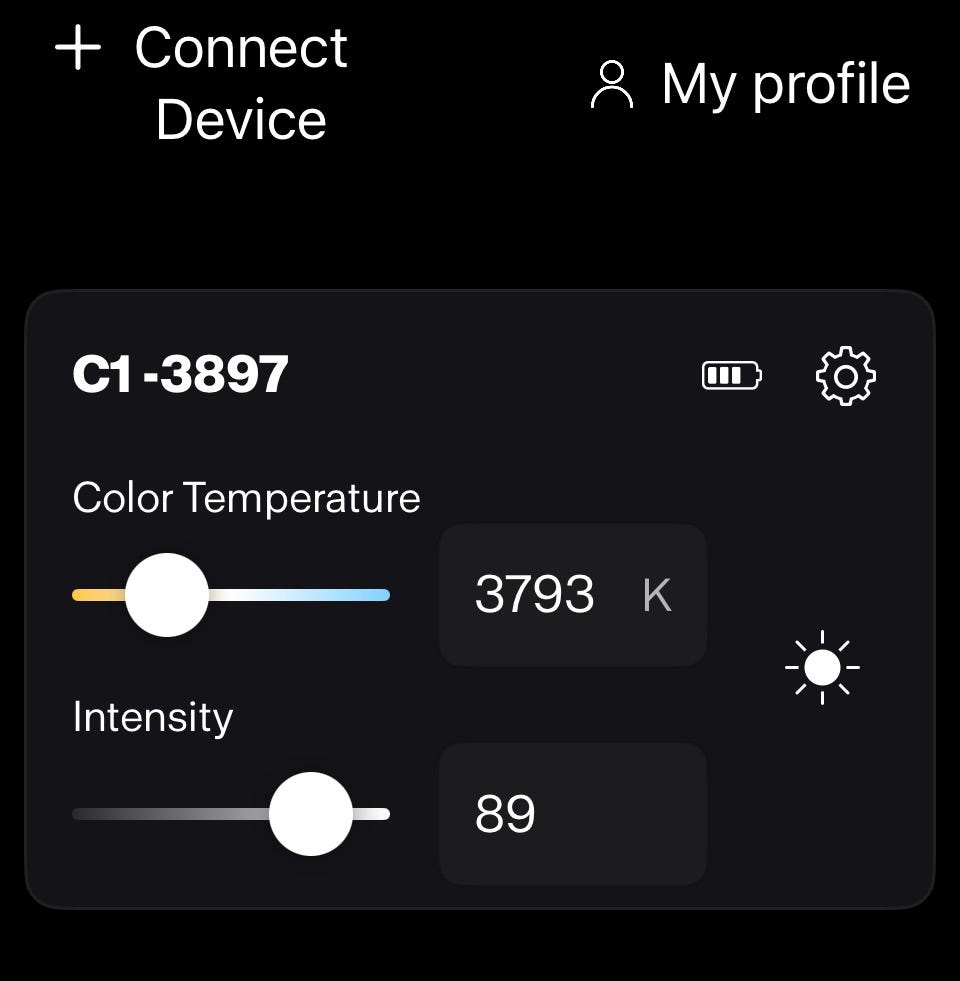Tap the plus icon beside Connect Device
Viewport: 960px width, 981px height.
tap(78, 47)
